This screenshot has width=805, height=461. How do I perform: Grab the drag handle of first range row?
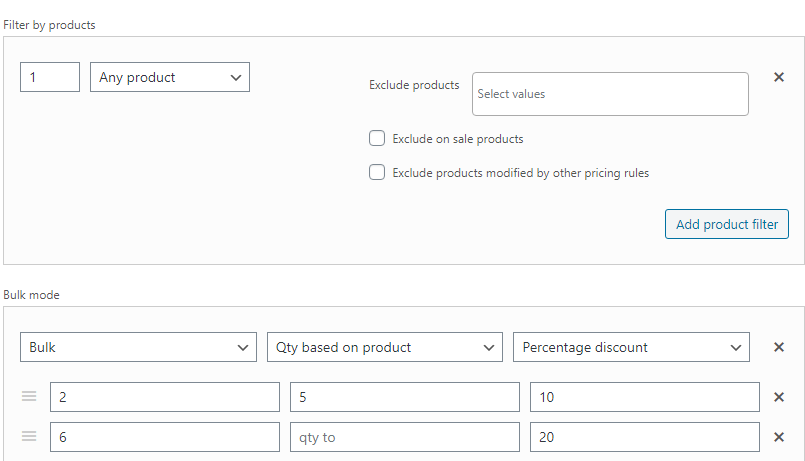coord(29,396)
